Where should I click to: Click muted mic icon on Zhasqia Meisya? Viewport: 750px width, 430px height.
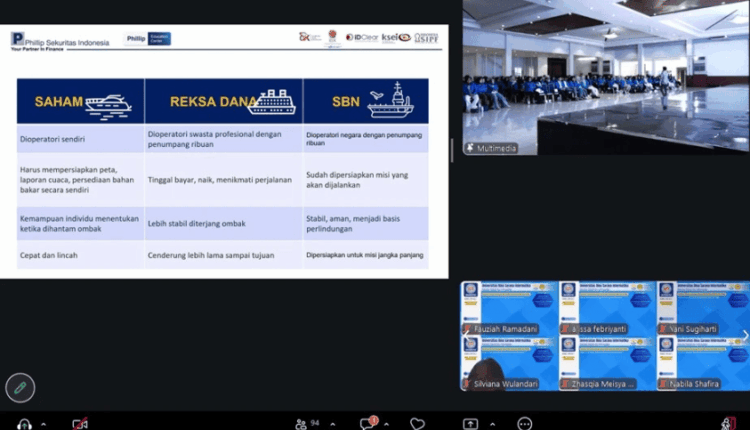click(x=565, y=384)
